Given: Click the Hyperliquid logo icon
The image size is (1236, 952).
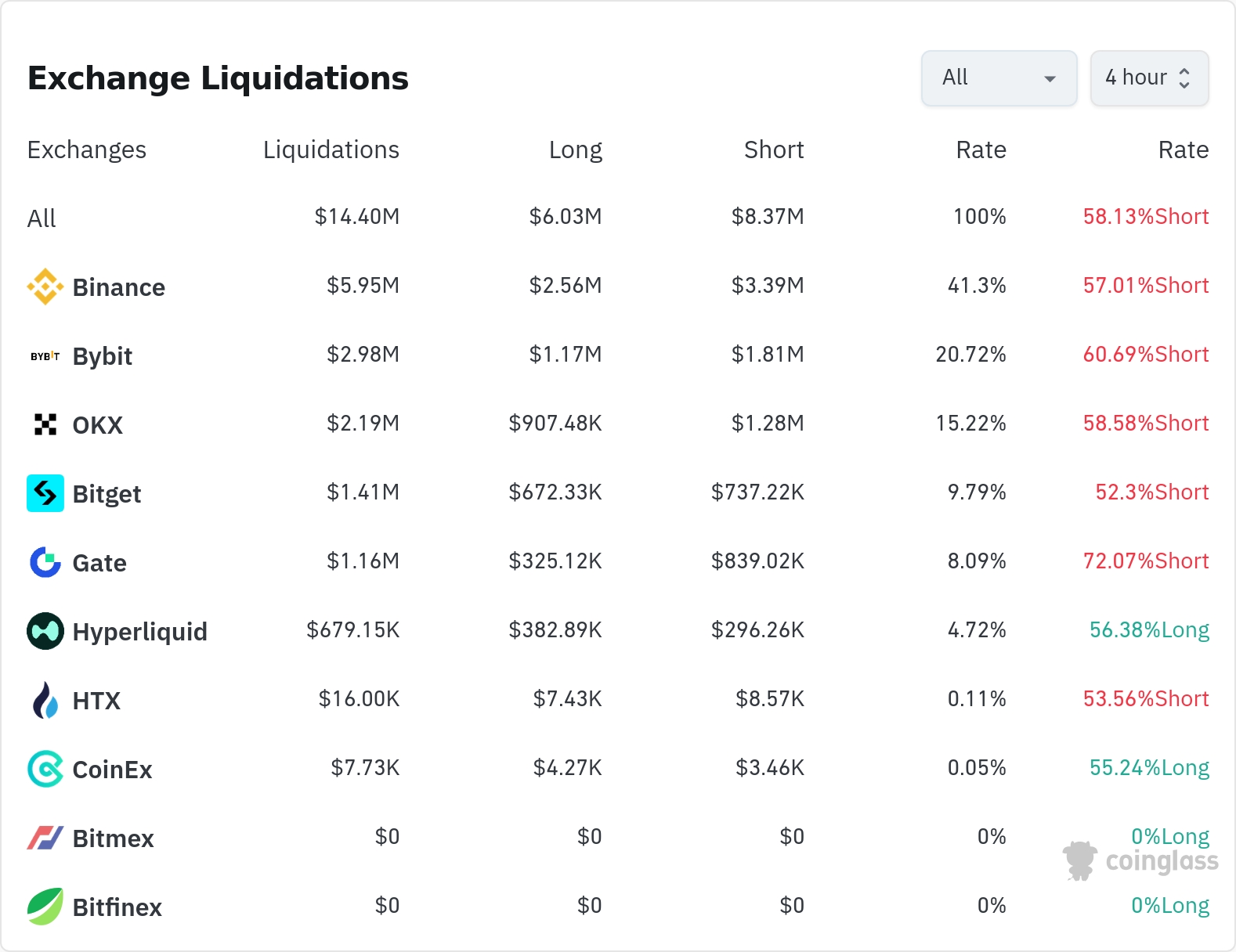Looking at the screenshot, I should [45, 631].
